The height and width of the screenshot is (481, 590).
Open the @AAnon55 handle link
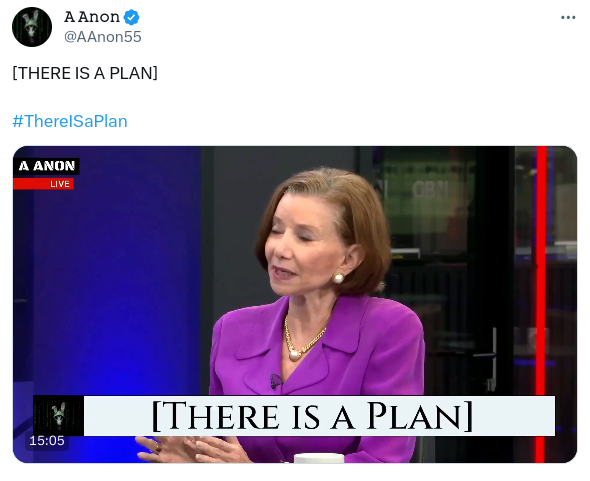[103, 37]
